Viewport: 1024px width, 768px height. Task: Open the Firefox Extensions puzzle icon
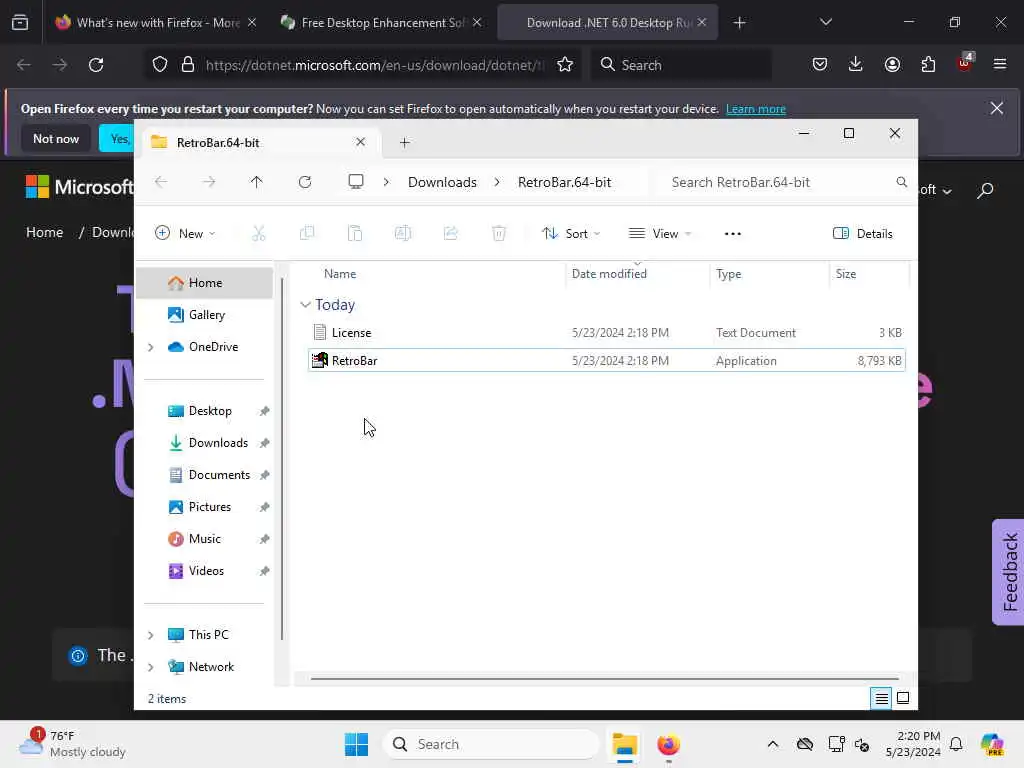(928, 64)
